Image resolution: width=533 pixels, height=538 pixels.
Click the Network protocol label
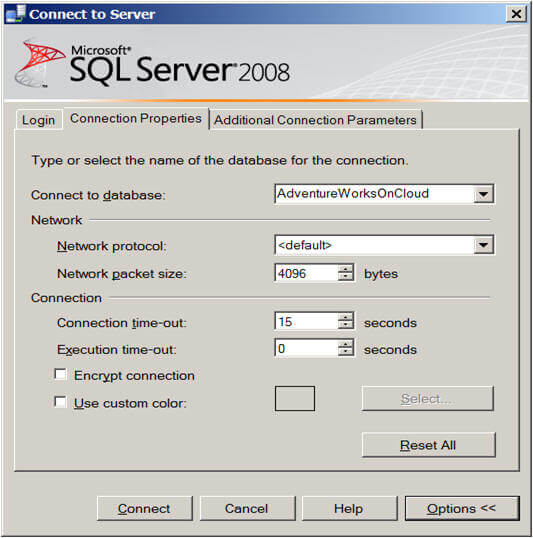coord(112,246)
